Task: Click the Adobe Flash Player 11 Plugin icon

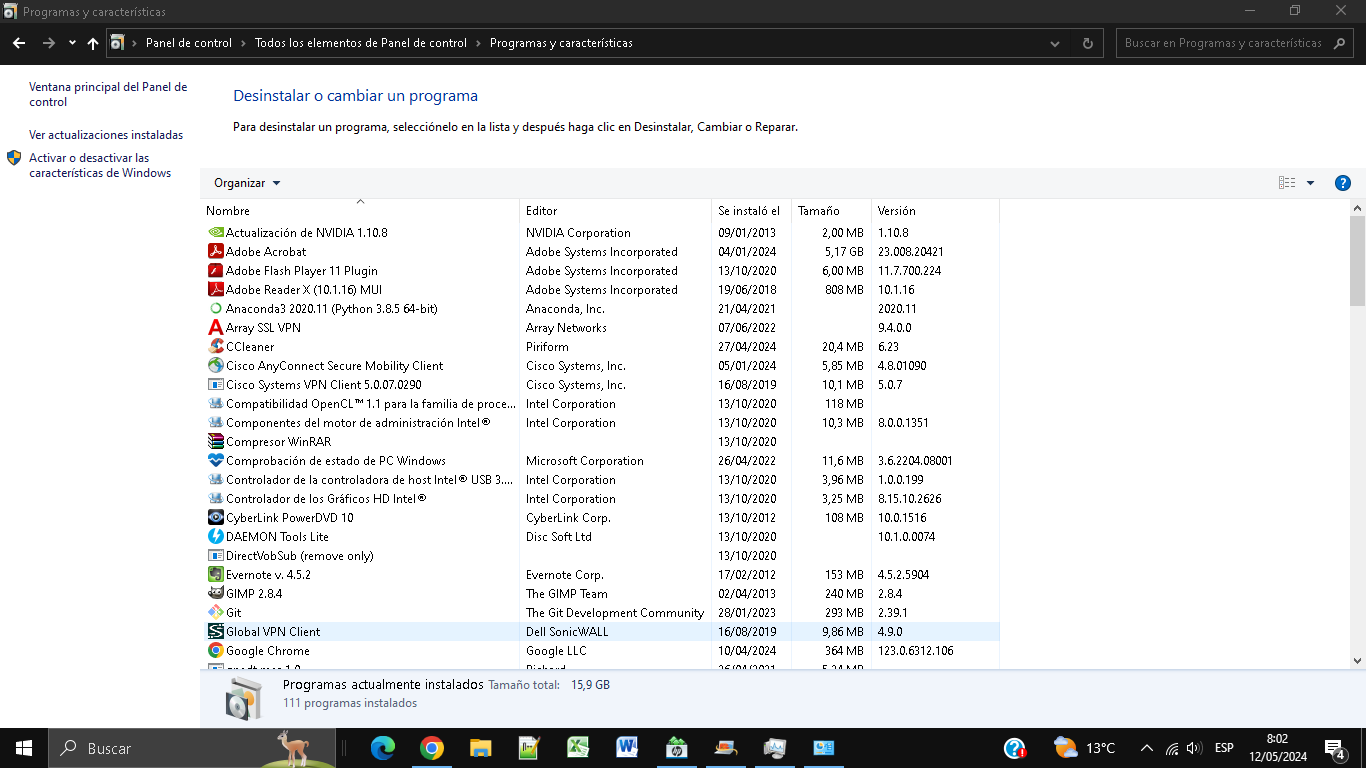Action: click(215, 270)
